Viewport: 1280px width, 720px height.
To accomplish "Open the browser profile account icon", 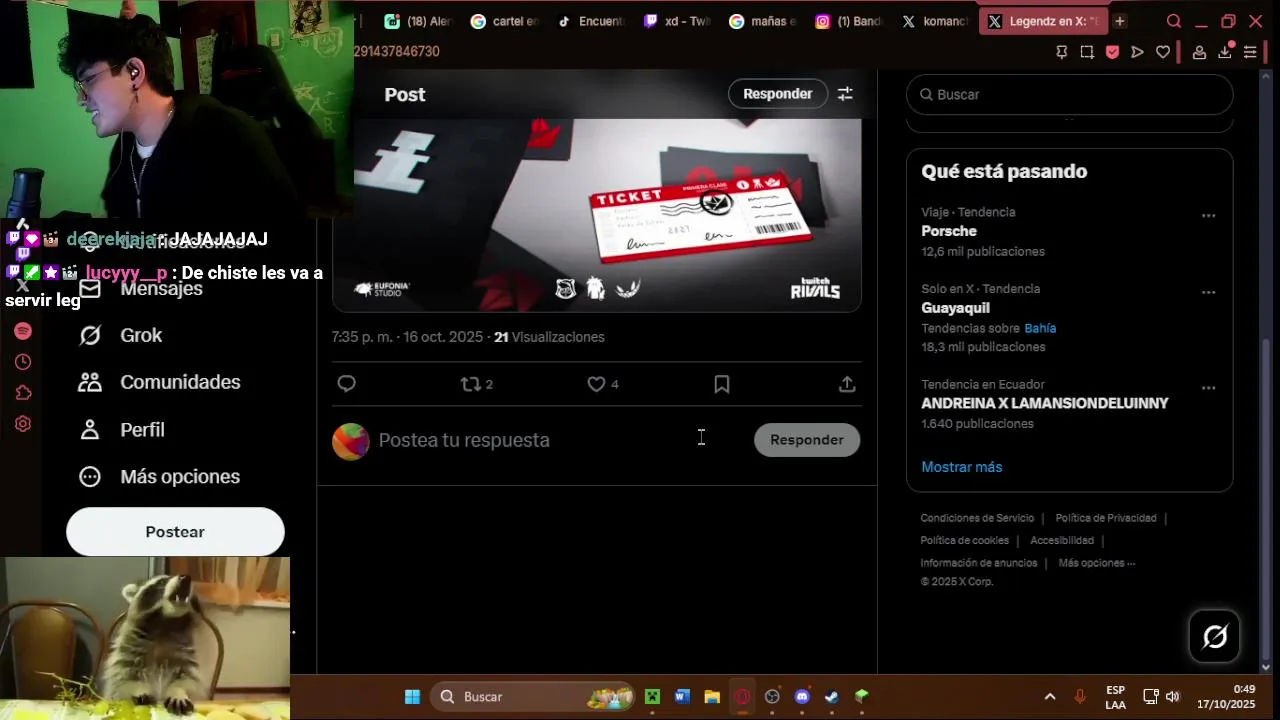I will pyautogui.click(x=1199, y=52).
